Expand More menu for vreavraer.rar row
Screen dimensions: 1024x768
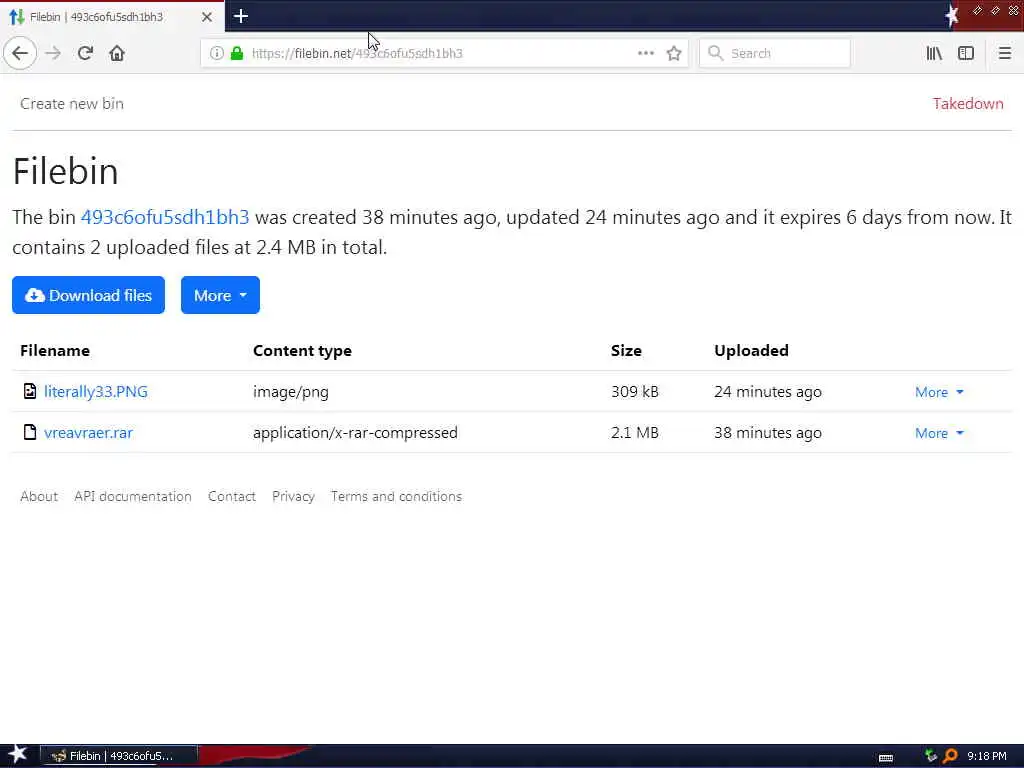(939, 433)
